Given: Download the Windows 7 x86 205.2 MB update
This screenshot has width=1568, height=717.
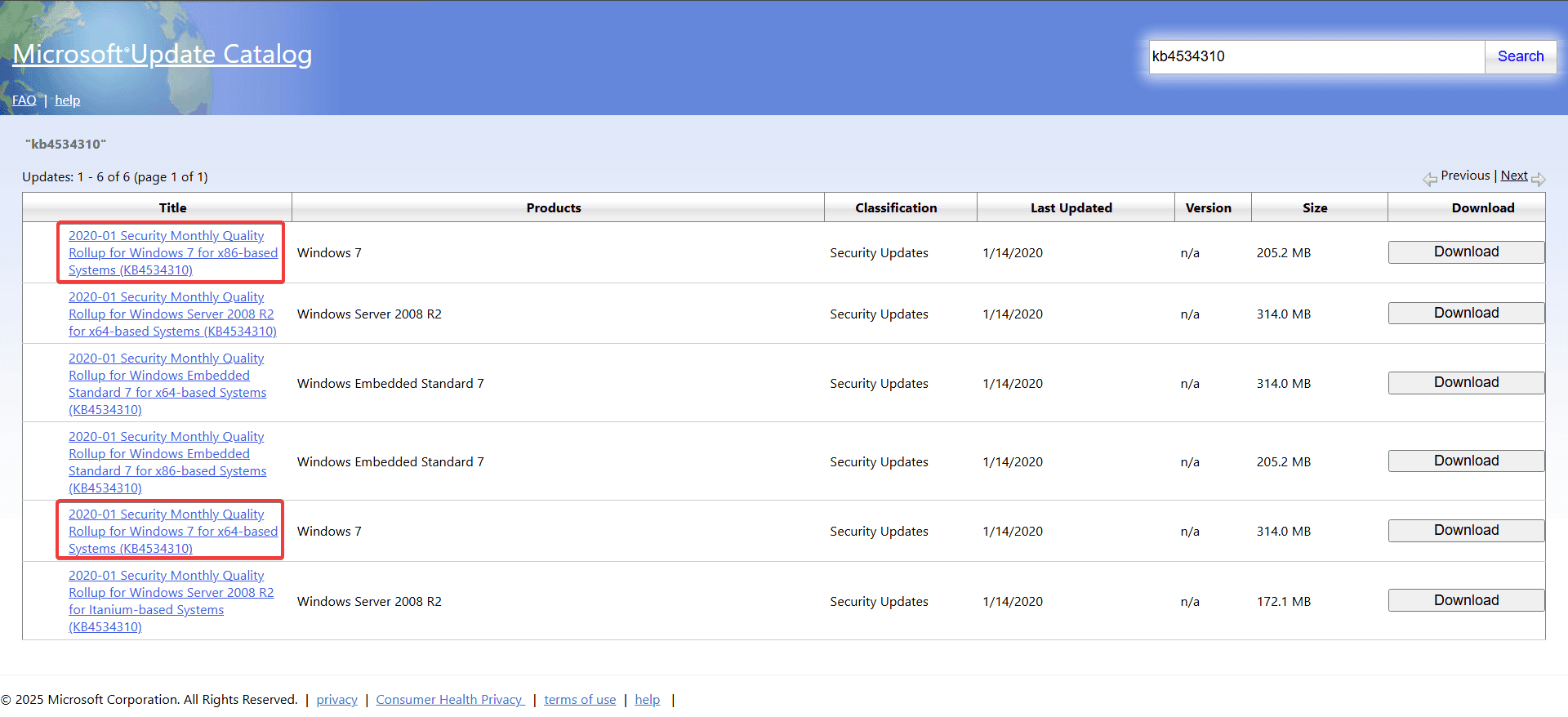Looking at the screenshot, I should (1467, 252).
